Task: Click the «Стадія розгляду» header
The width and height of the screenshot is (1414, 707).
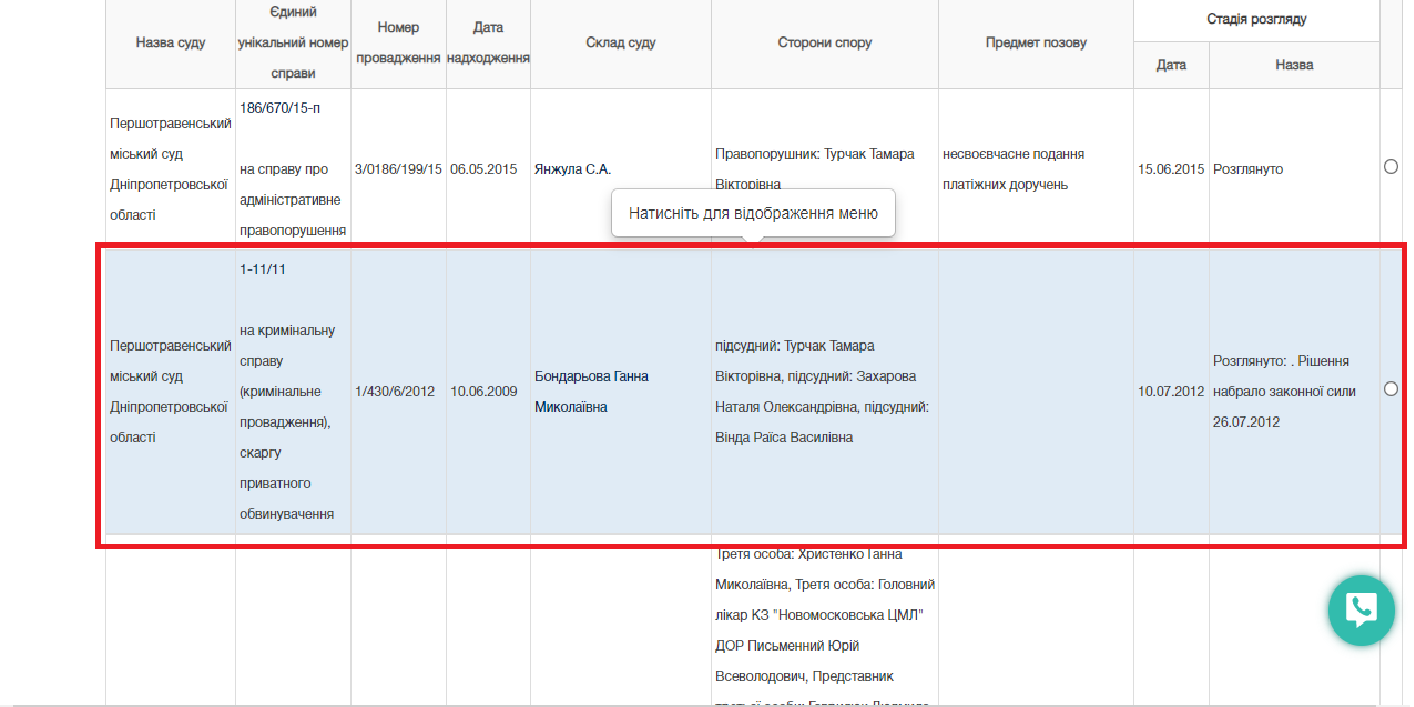Action: 1256,18
